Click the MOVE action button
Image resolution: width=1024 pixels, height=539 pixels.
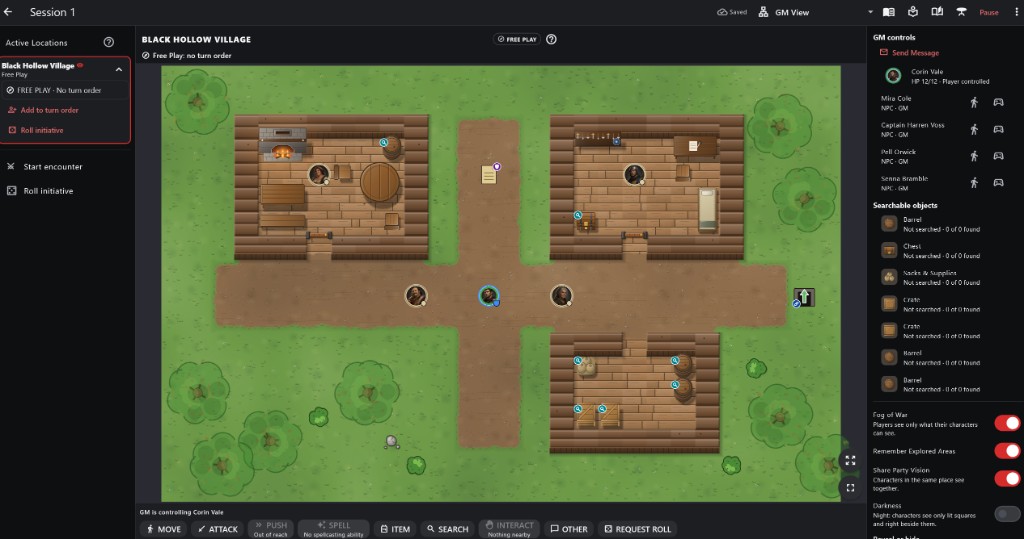coord(163,529)
